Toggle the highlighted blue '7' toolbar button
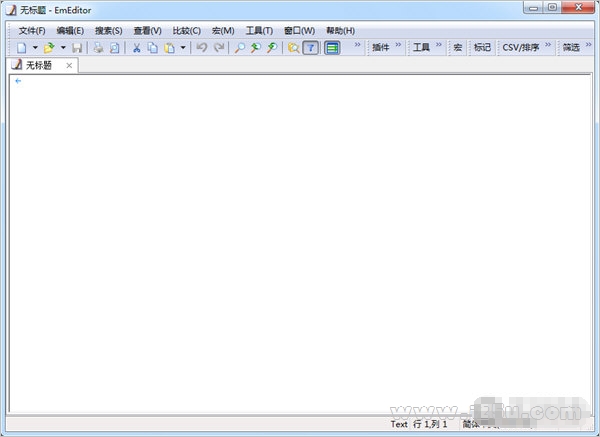Screen dimensions: 600x437 pos(310,48)
